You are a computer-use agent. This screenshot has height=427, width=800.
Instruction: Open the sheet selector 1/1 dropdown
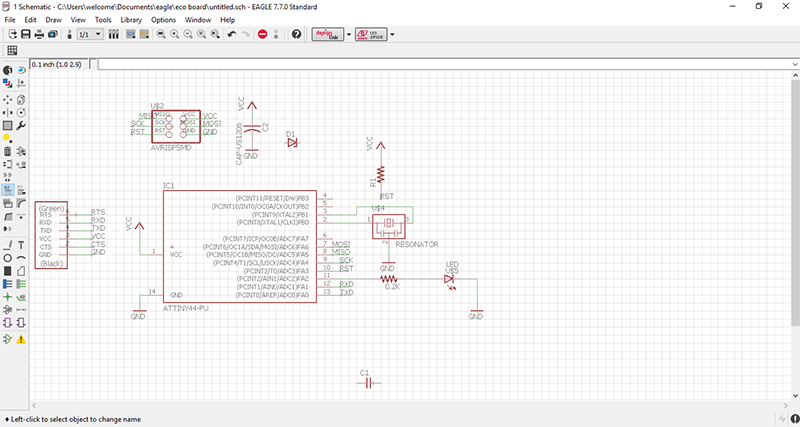[91, 34]
